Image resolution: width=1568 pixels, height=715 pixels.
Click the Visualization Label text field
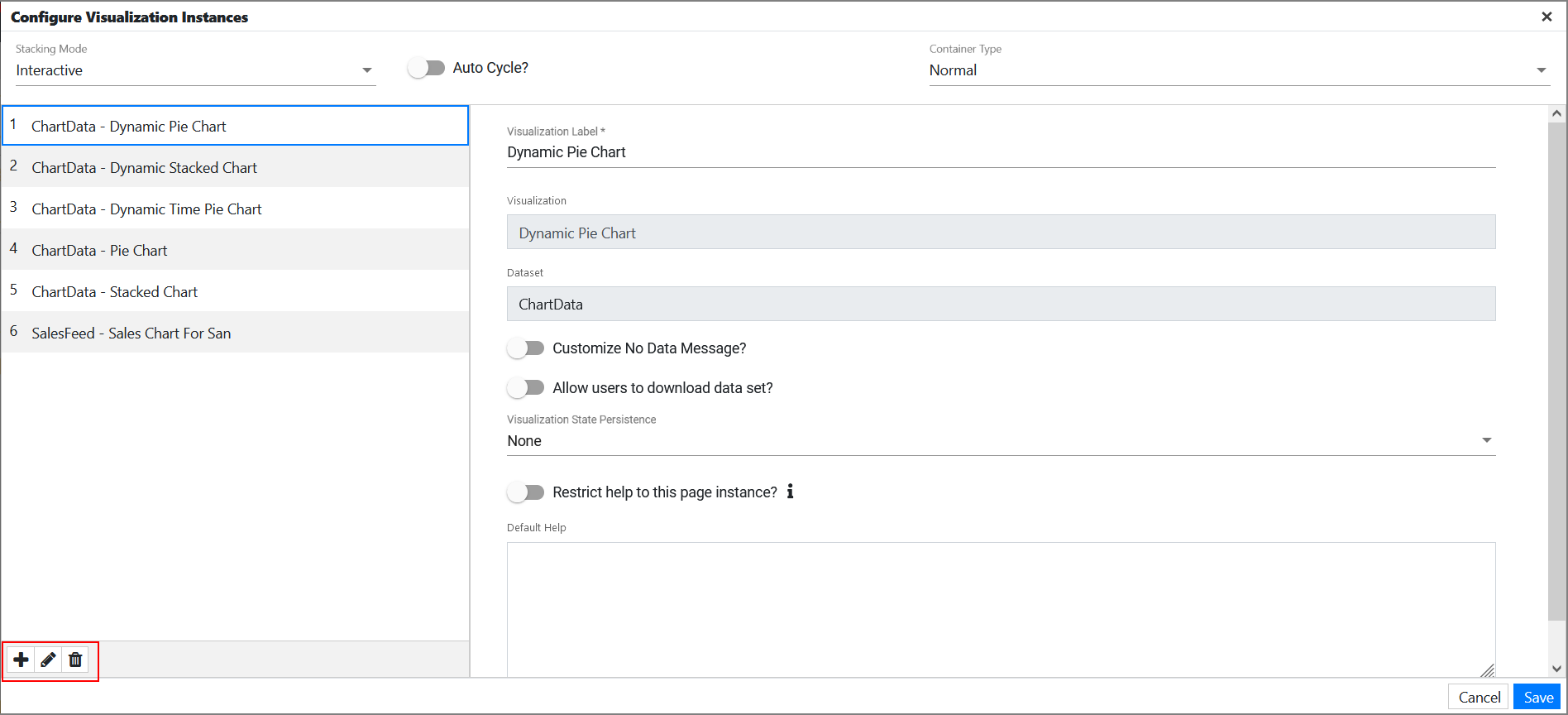coord(1001,152)
